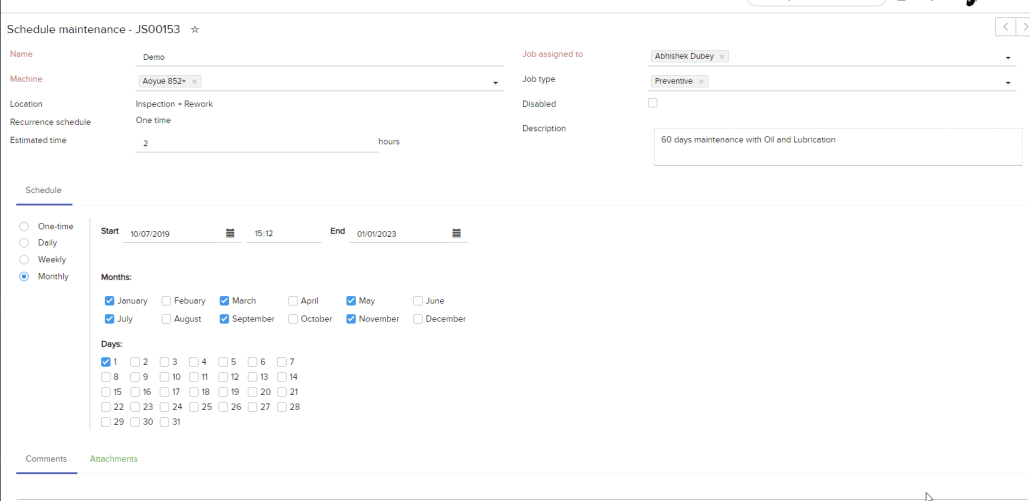This screenshot has width=1030, height=501.
Task: Edit the start time field 15:12
Action: pyautogui.click(x=284, y=234)
